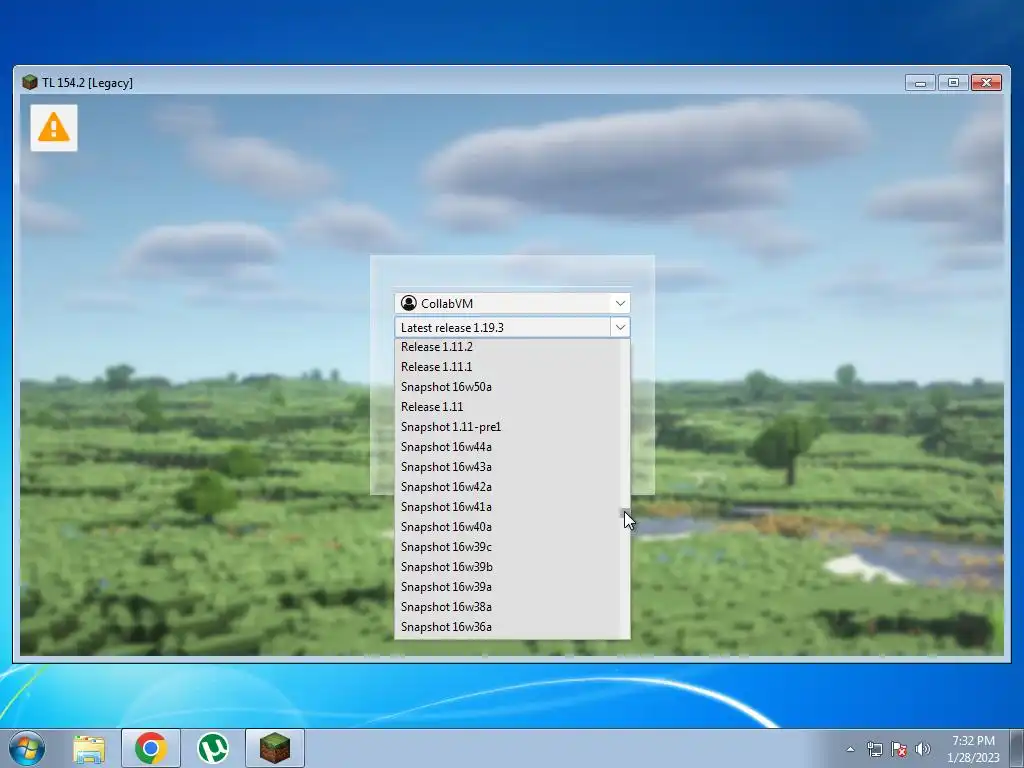
Task: Pick Snapshot 16w50a in the version list
Action: [x=507, y=387]
